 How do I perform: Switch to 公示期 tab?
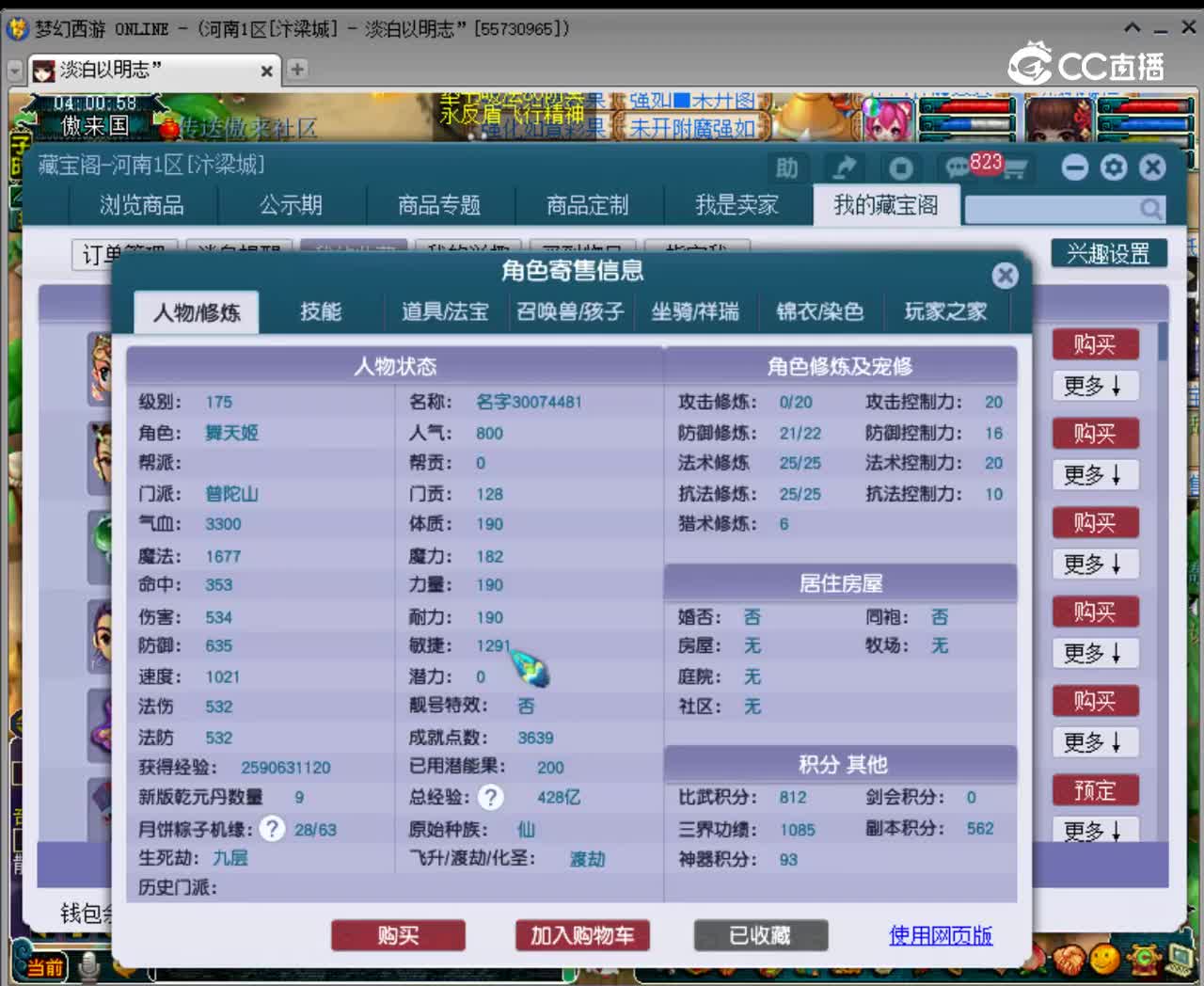(292, 205)
